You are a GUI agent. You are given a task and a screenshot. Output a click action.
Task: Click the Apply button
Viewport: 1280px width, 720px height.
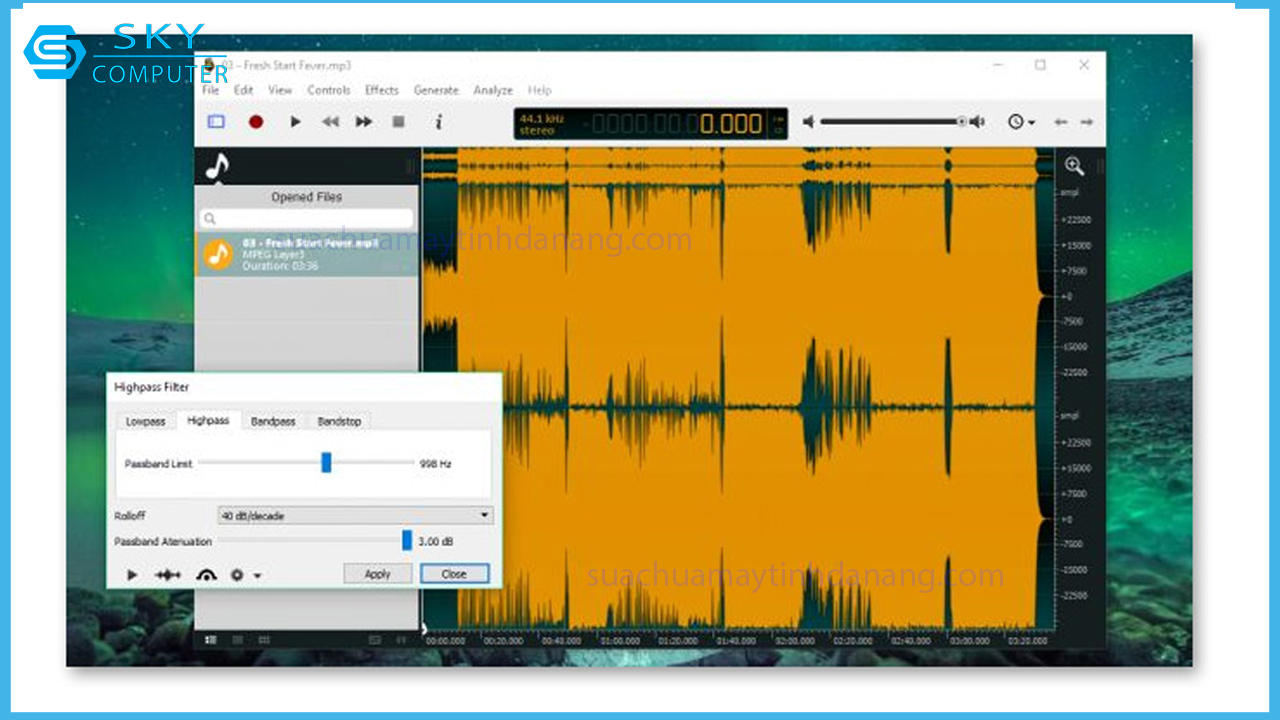pos(377,574)
